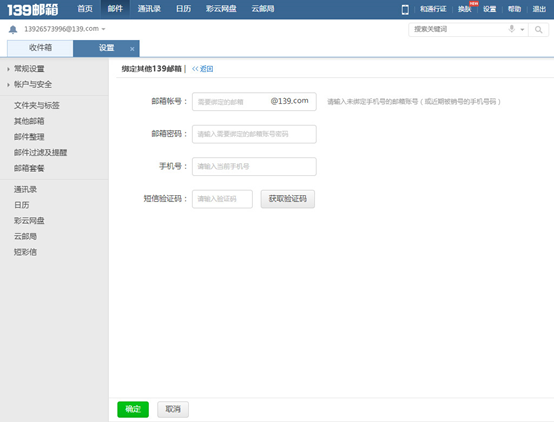Open 短彩信 in the sidebar
554x422 pixels.
tap(25, 252)
